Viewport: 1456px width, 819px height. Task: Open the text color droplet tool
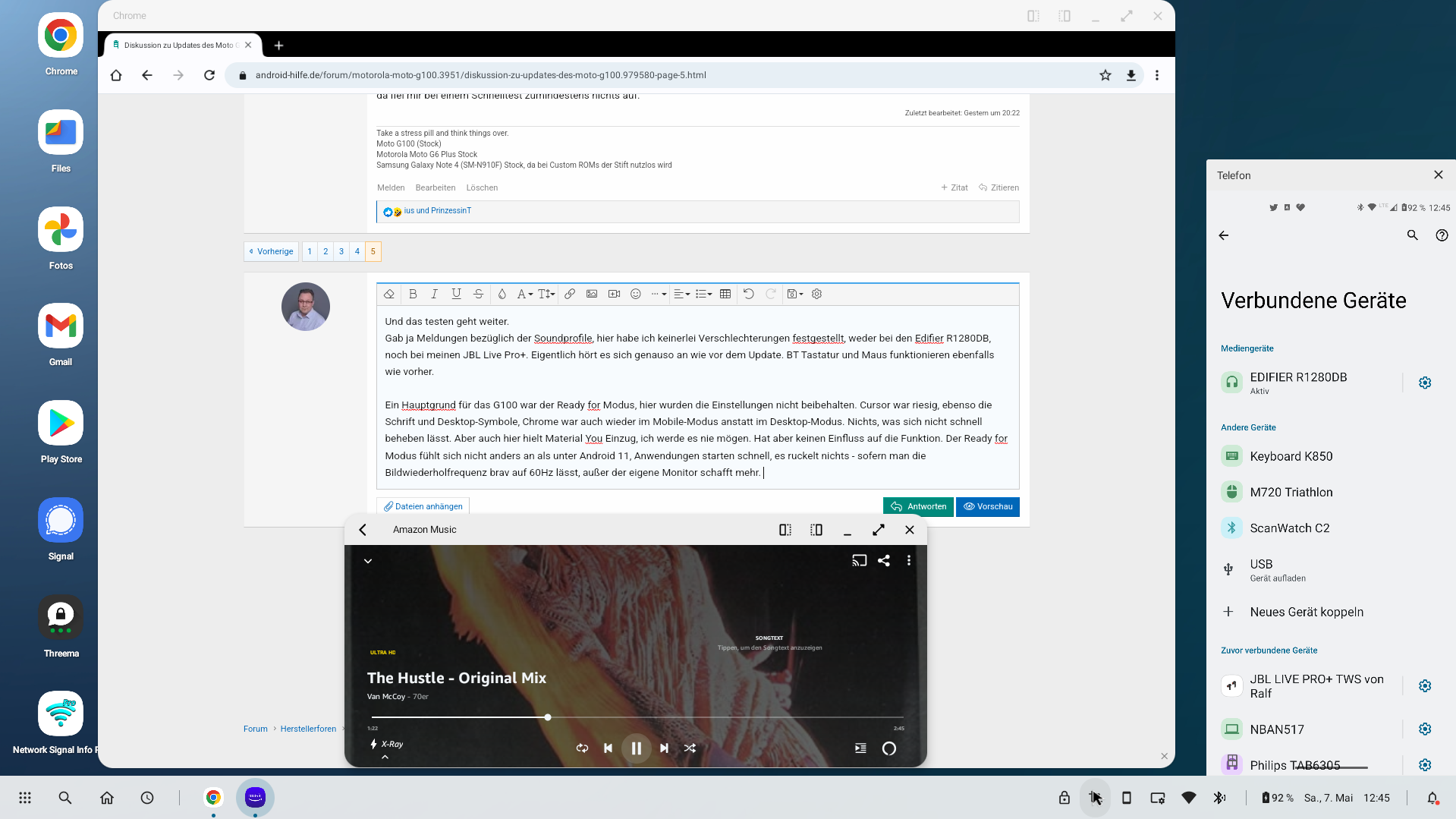[502, 295]
